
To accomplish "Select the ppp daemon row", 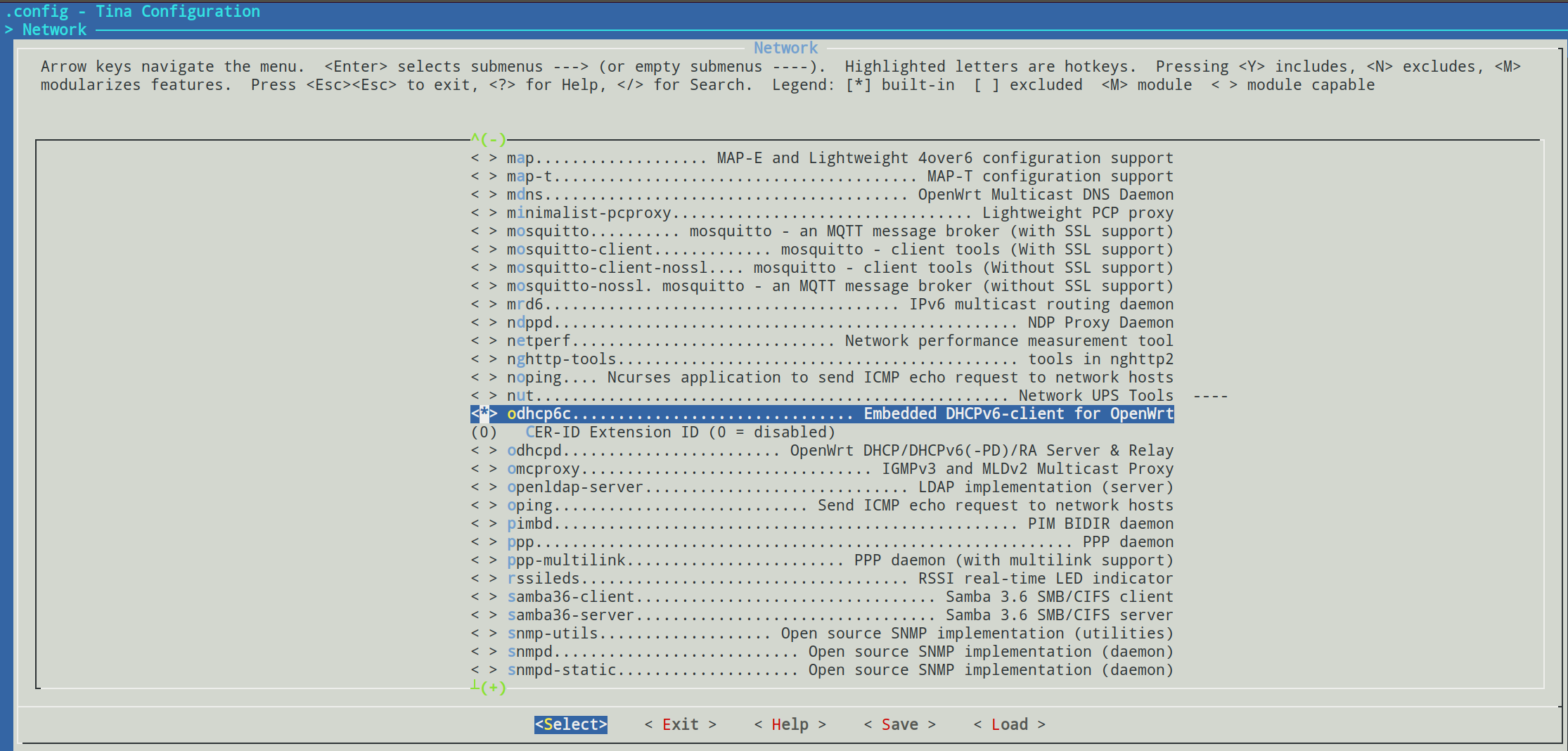I will (x=822, y=542).
